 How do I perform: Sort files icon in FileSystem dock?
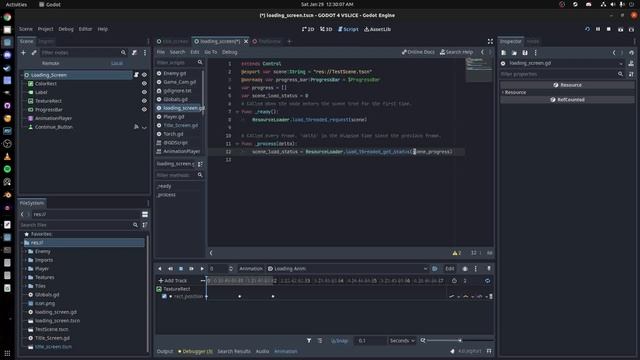pyautogui.click(x=145, y=225)
